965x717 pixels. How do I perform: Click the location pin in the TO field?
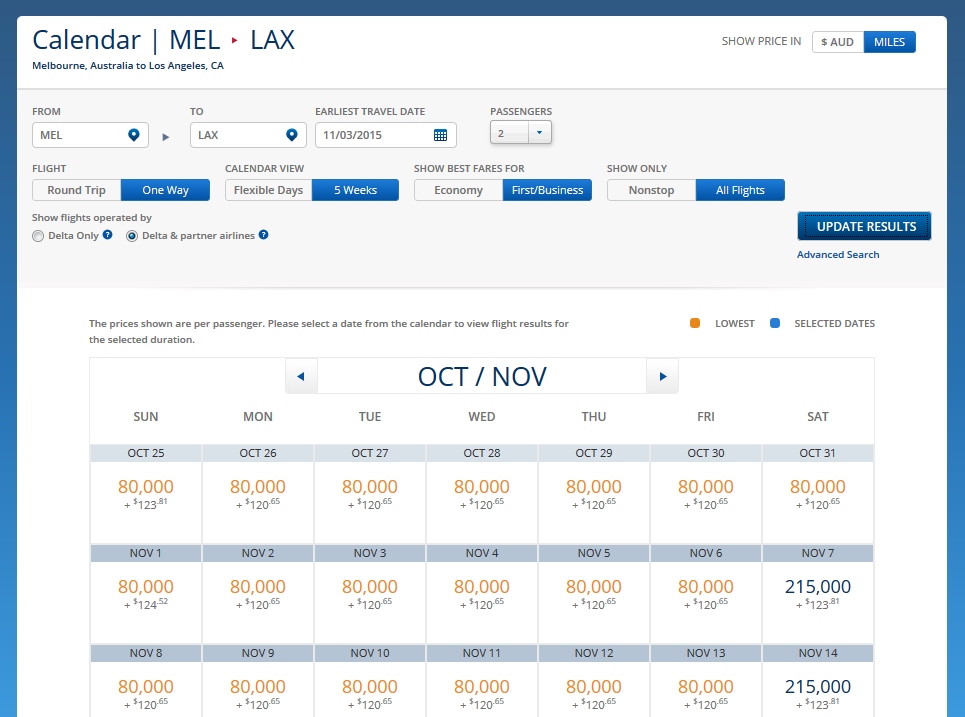coord(291,135)
